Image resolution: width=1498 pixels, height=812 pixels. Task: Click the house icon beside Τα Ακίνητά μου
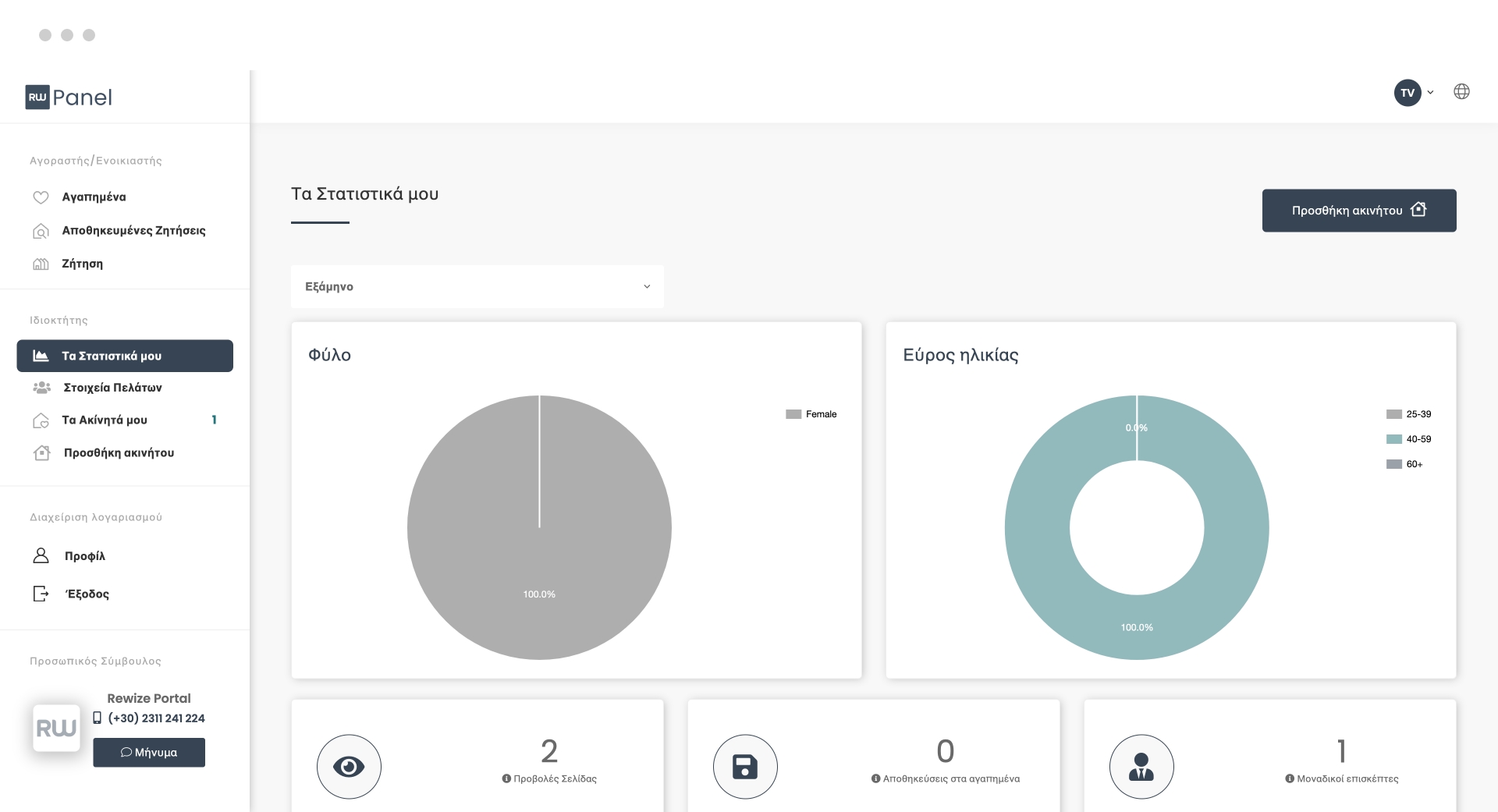(41, 420)
